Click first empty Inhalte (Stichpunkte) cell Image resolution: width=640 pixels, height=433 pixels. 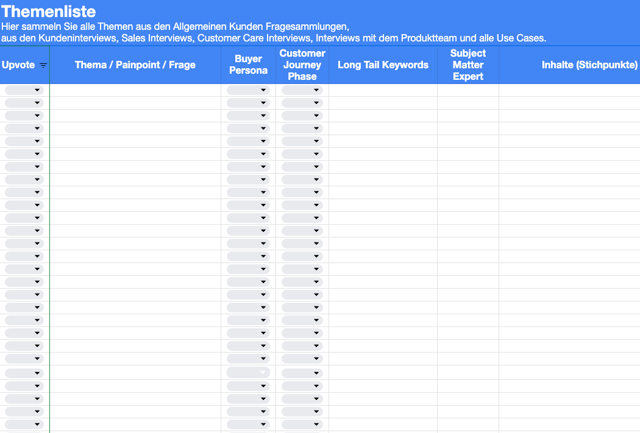[569, 90]
